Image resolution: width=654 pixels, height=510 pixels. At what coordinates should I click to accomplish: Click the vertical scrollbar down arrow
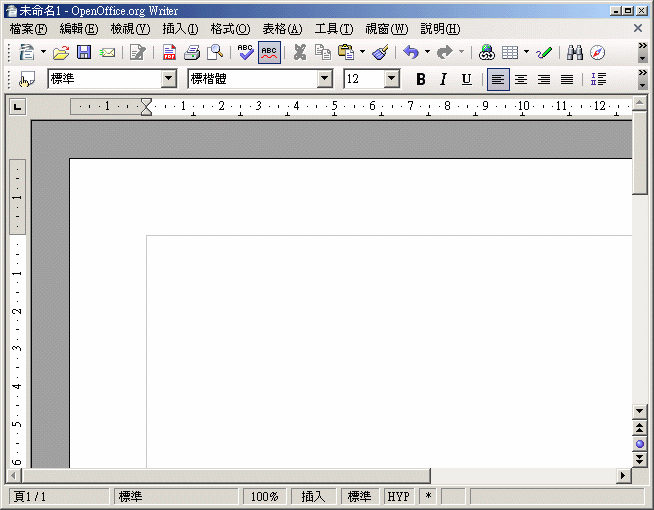click(x=639, y=411)
